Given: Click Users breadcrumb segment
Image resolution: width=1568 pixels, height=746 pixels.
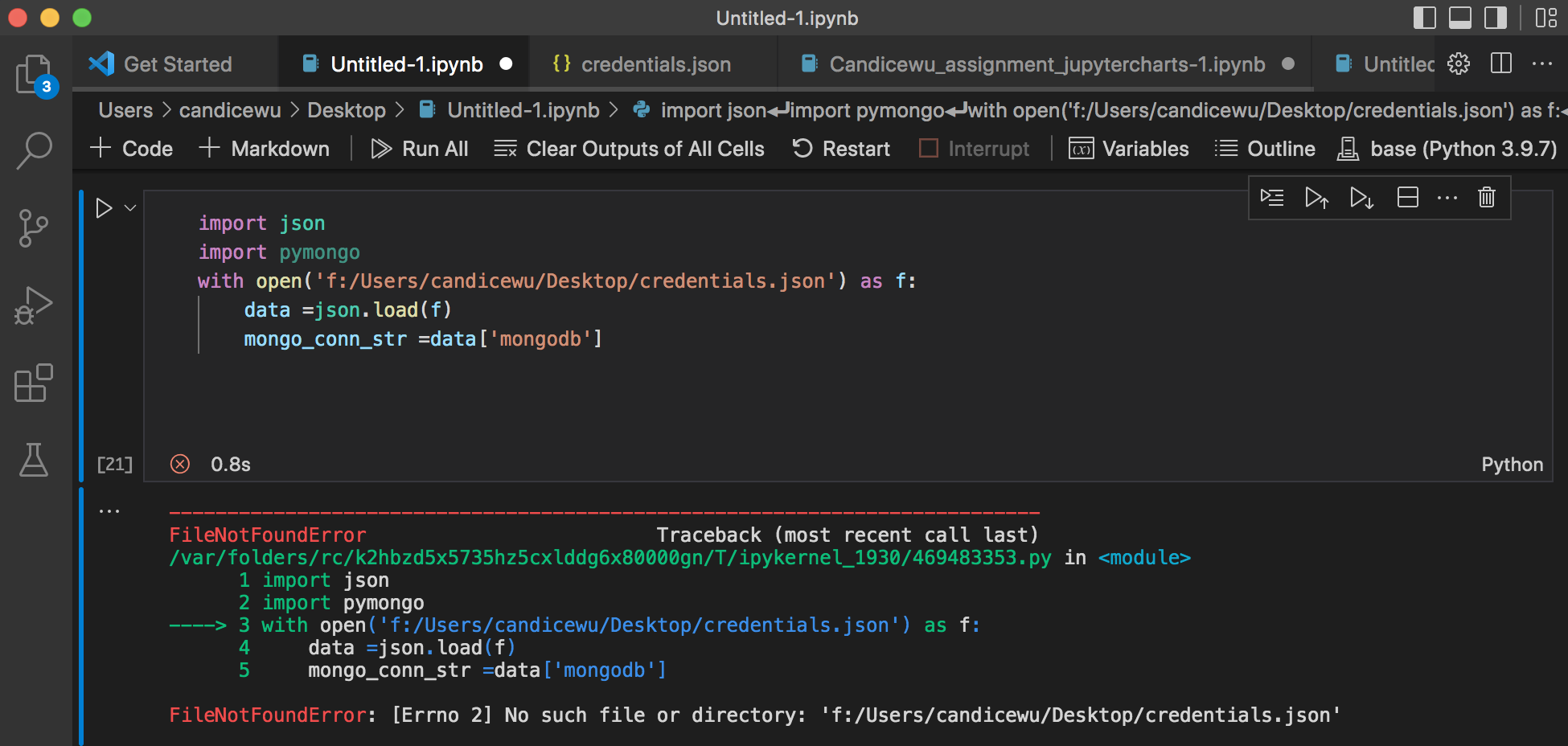Looking at the screenshot, I should click(125, 110).
